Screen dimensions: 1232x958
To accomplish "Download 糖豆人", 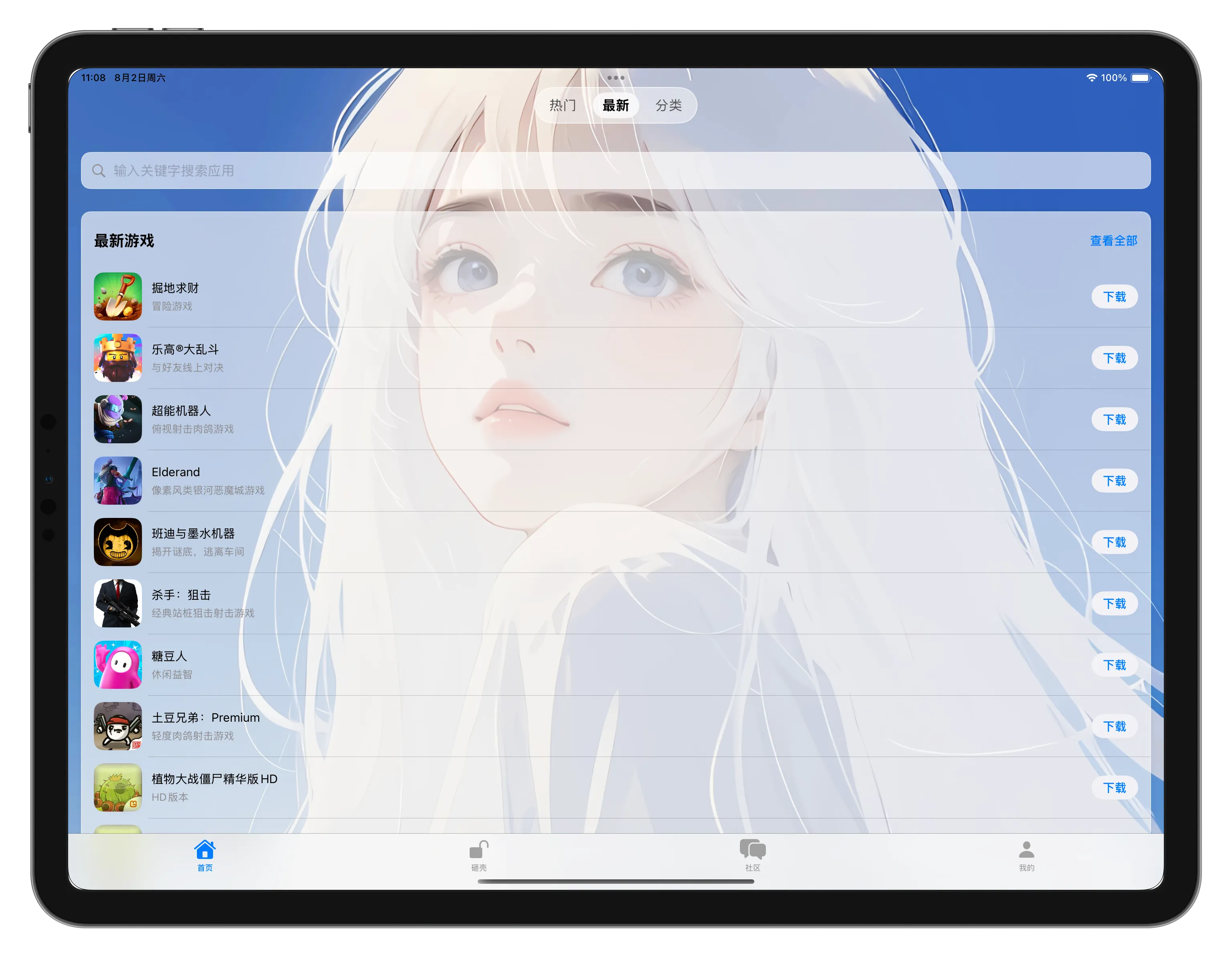I will pyautogui.click(x=1114, y=665).
